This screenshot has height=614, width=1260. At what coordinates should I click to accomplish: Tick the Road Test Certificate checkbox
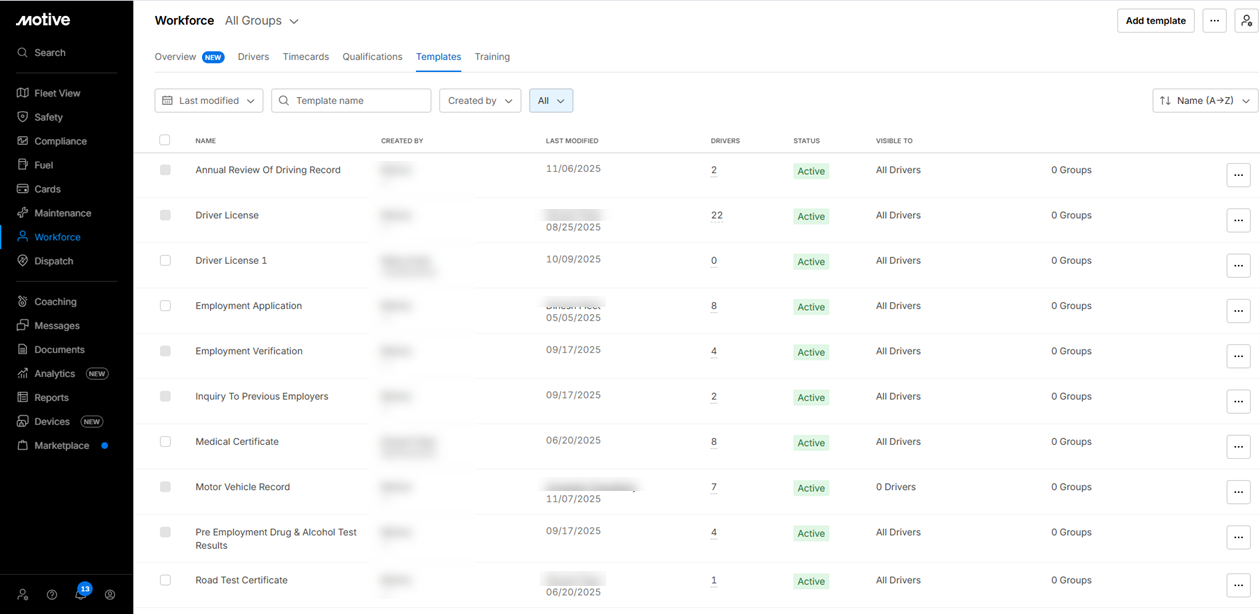pyautogui.click(x=165, y=580)
